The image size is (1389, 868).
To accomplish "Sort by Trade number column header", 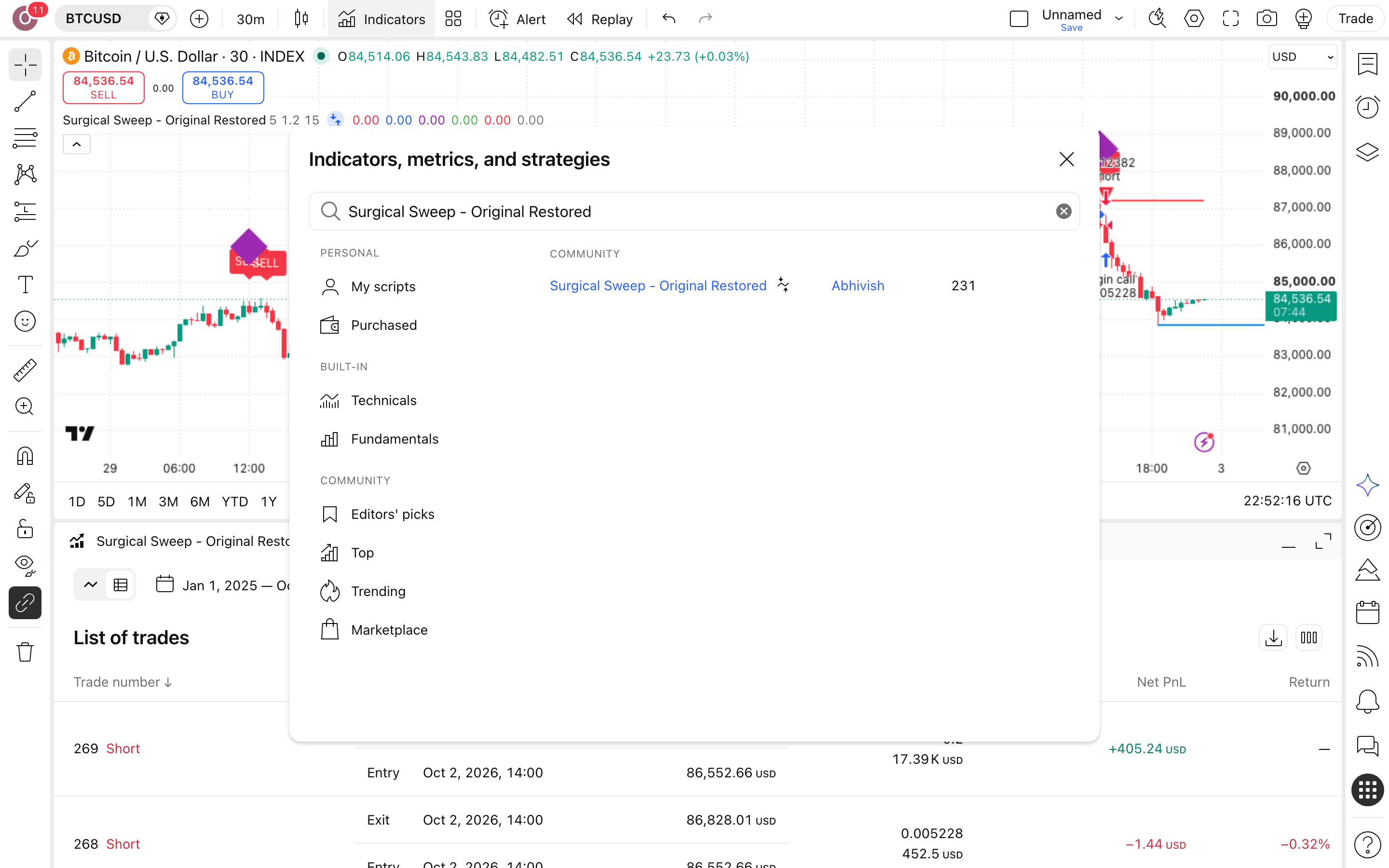I will point(122,681).
